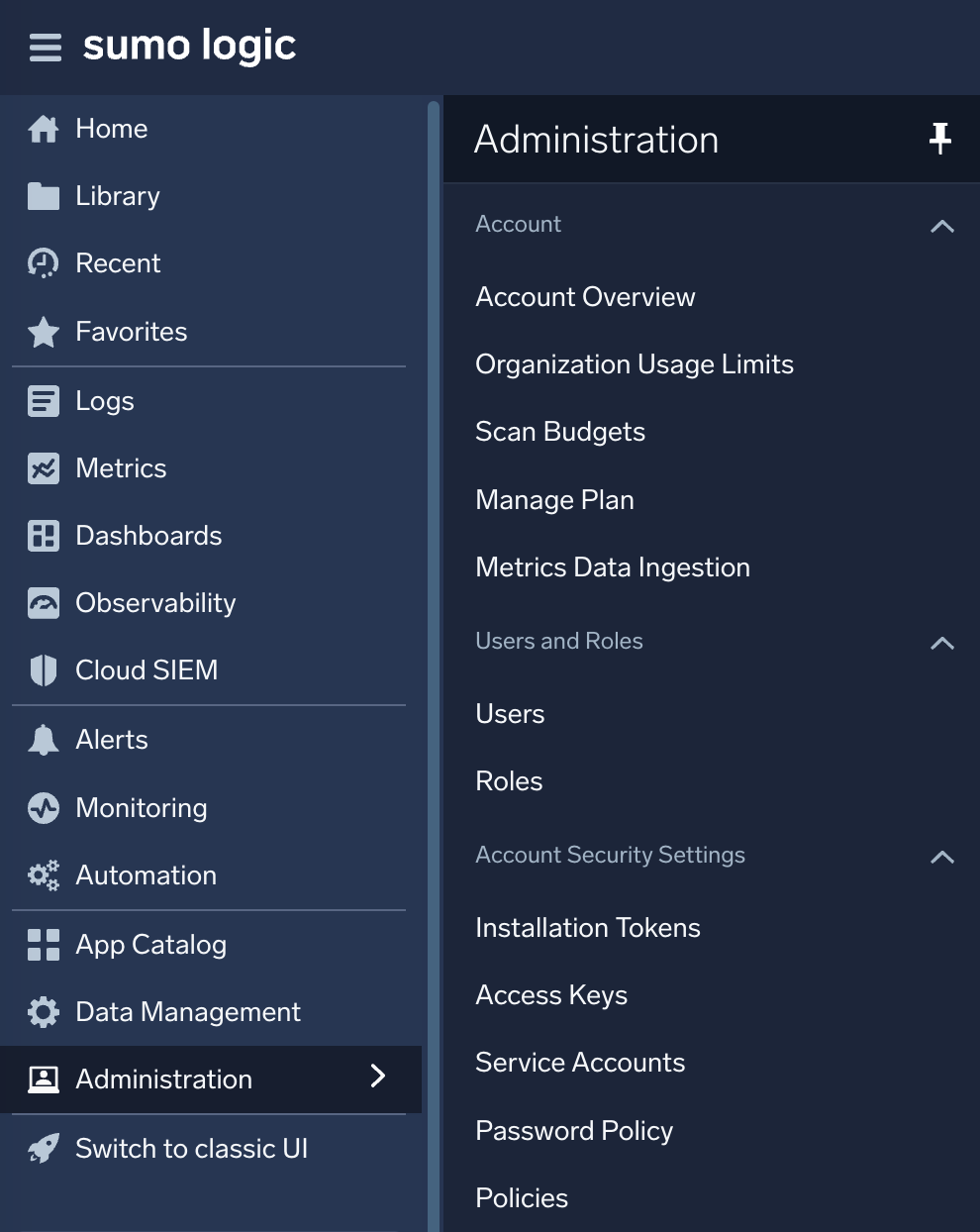
Task: Click the Administration user-card icon
Action: (44, 1079)
